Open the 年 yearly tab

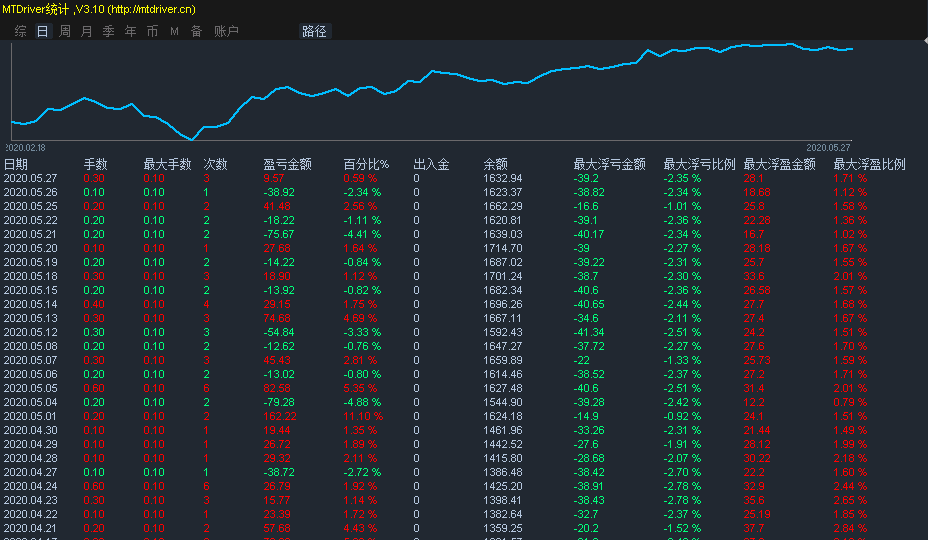(130, 31)
